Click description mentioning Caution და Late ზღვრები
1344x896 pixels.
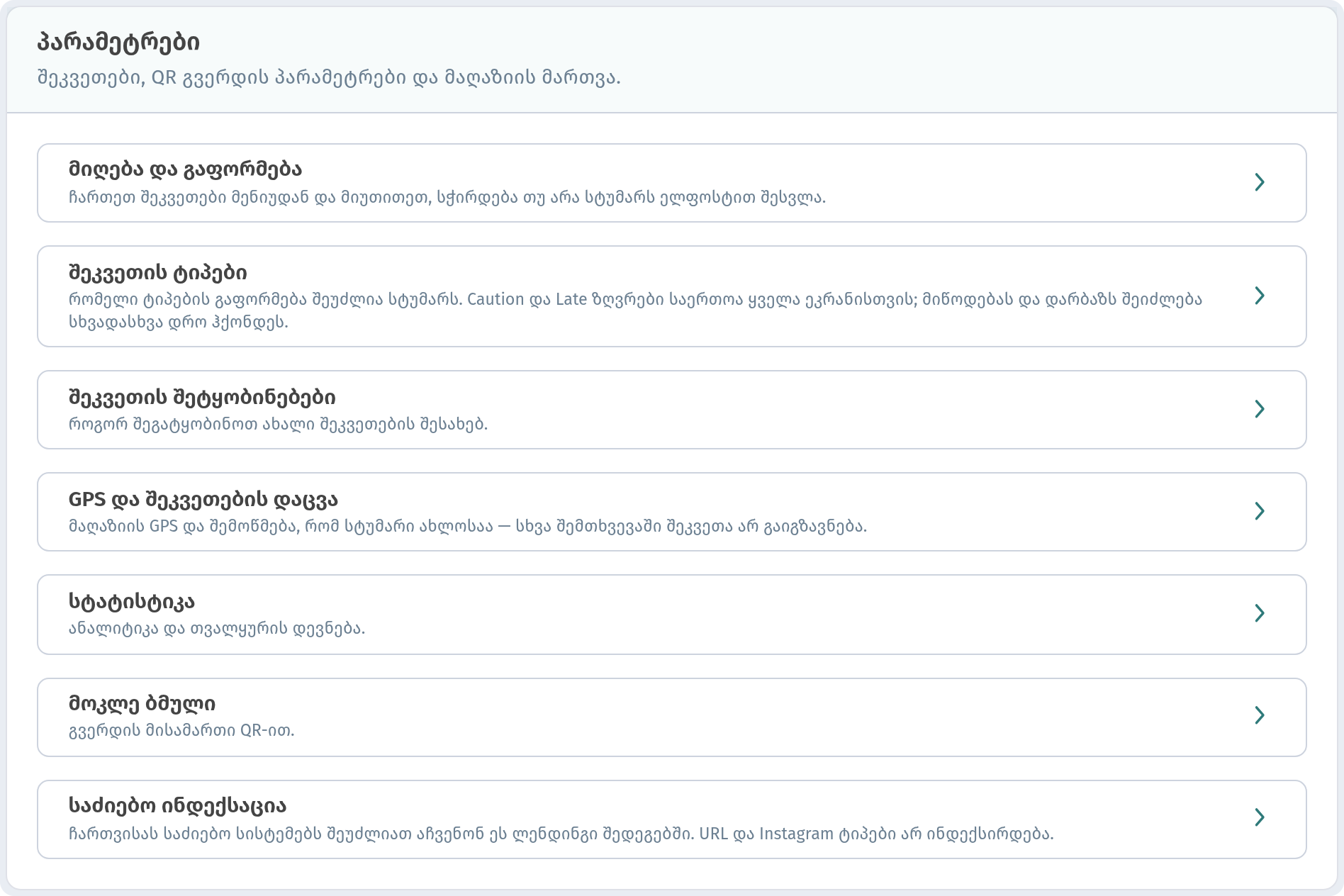coord(635,310)
